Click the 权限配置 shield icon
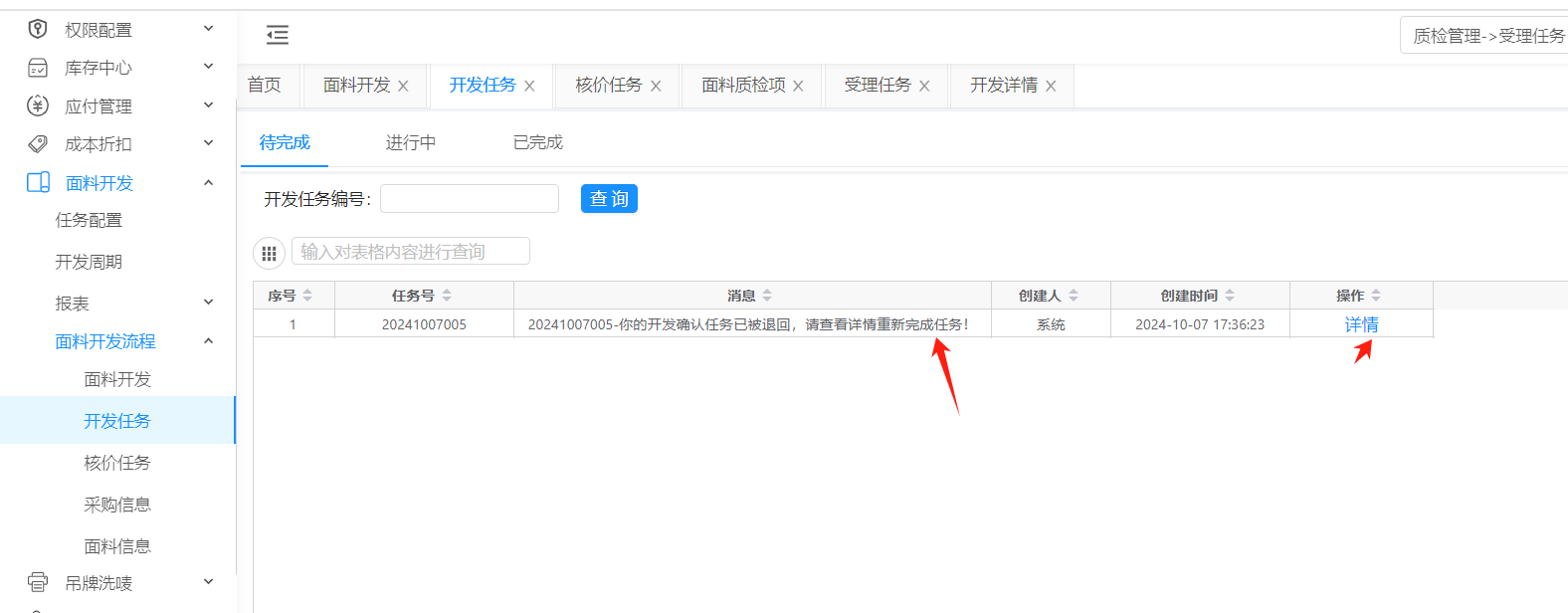The height and width of the screenshot is (613, 1568). 38,29
